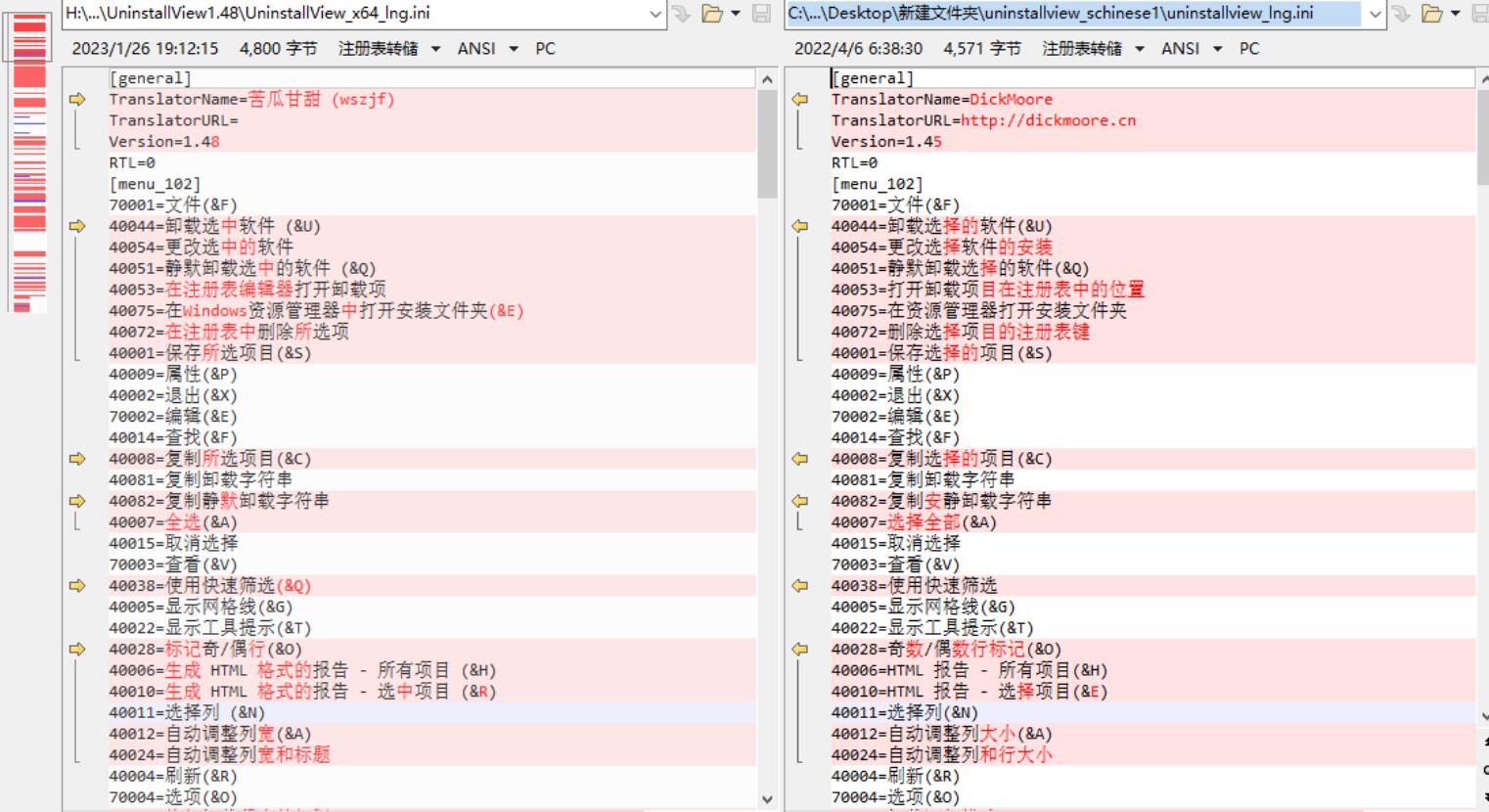Click right gutter arrow at line 40008
The height and width of the screenshot is (812, 1489).
(799, 459)
